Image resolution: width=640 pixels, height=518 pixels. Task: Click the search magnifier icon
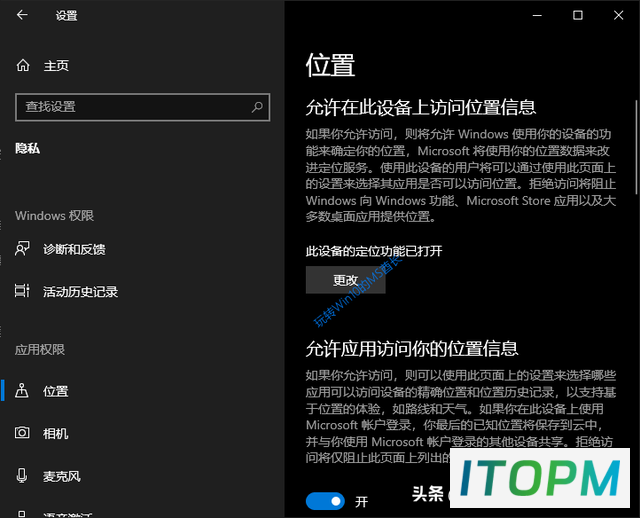[x=257, y=107]
